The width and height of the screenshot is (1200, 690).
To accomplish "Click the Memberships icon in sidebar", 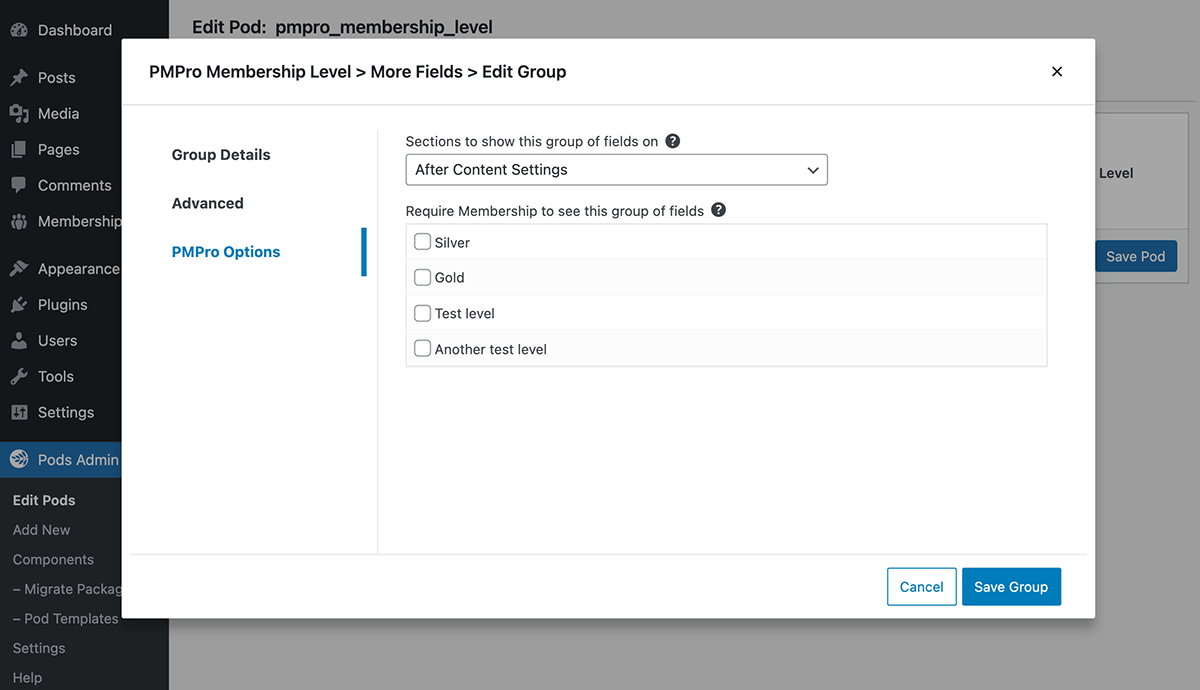I will 19,221.
